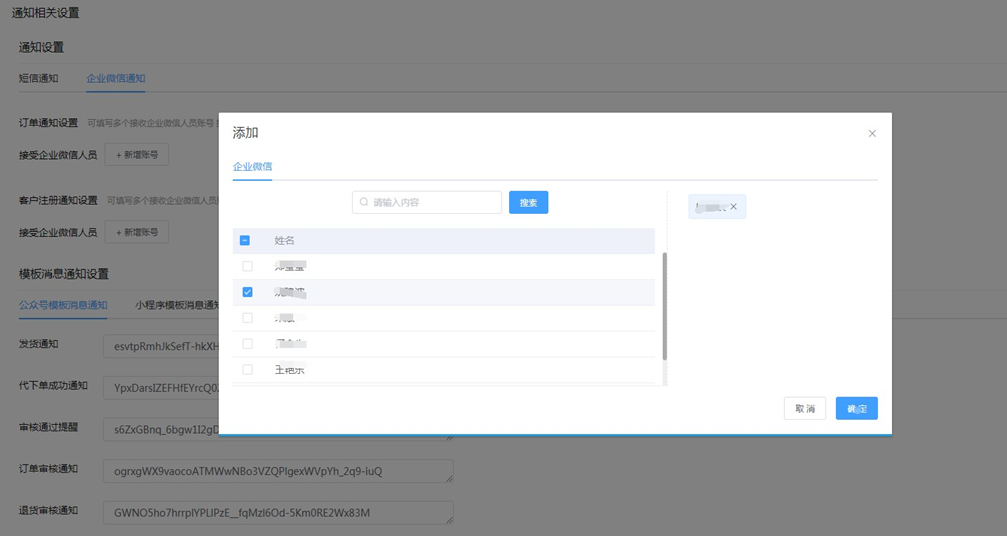1007x536 pixels.
Task: Uncheck the currently checked person row
Action: coord(247,292)
